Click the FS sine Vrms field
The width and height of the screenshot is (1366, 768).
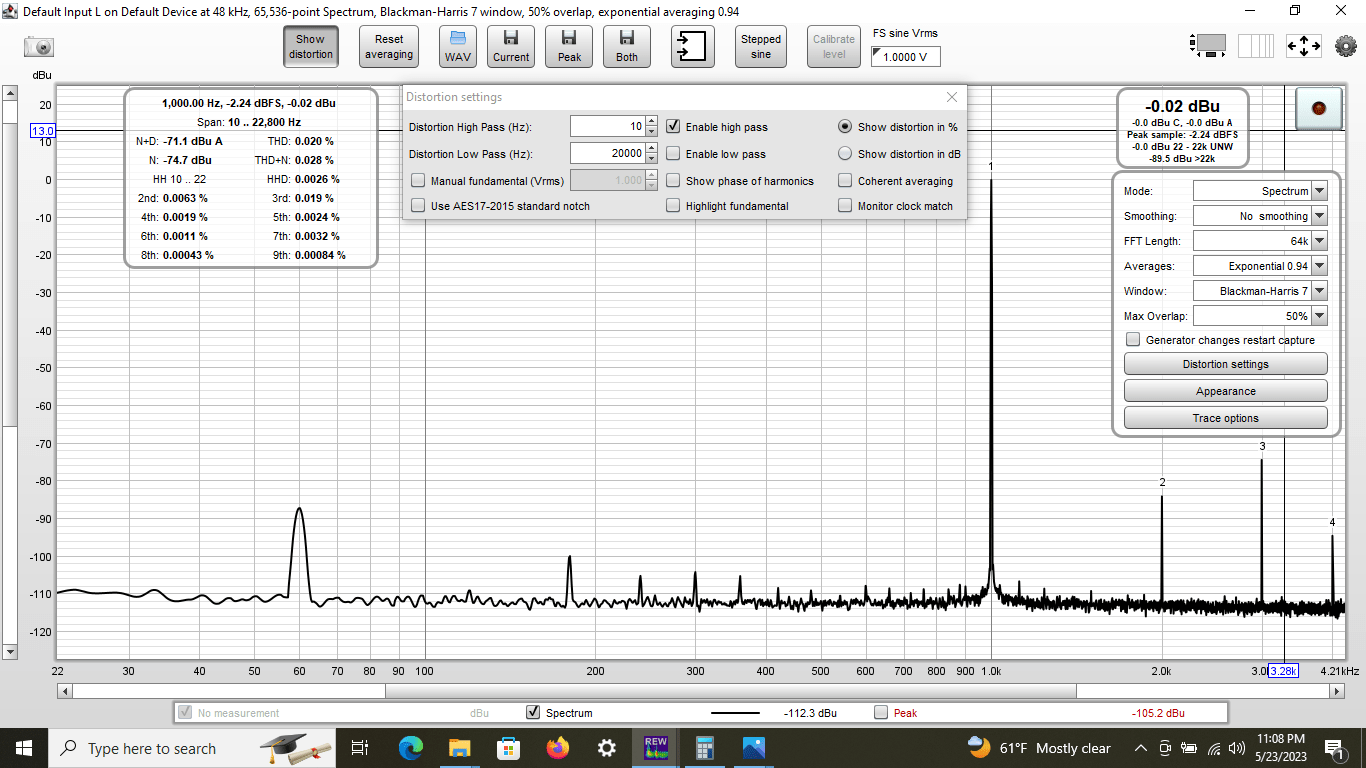pos(906,57)
